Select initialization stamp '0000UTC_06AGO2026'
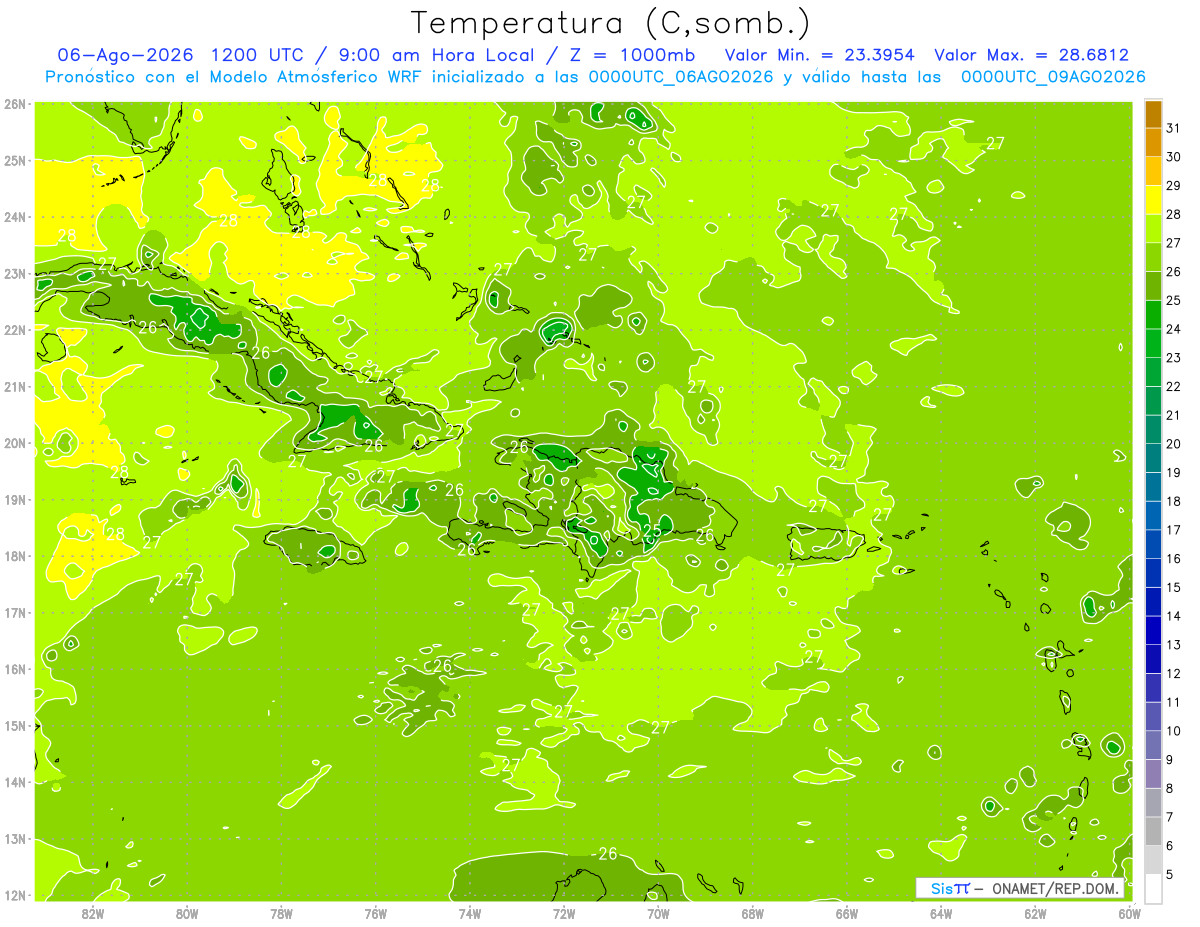Viewport: 1200px width, 927px height. [x=681, y=77]
